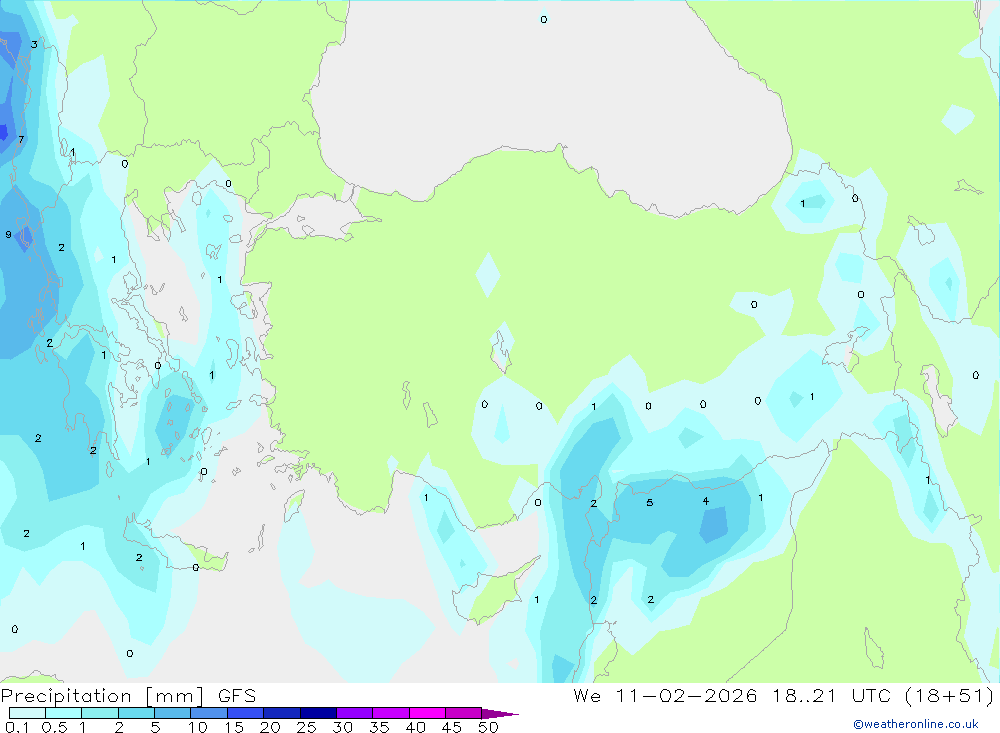Click the '4' precipitation value on the map
Image resolution: width=1000 pixels, height=733 pixels.
[x=705, y=501]
